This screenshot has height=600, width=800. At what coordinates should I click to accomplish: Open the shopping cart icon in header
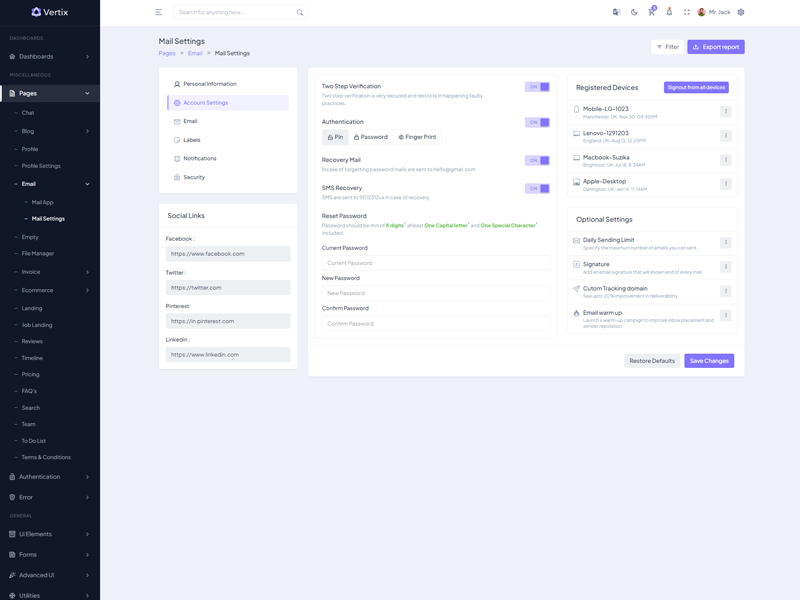pyautogui.click(x=651, y=13)
